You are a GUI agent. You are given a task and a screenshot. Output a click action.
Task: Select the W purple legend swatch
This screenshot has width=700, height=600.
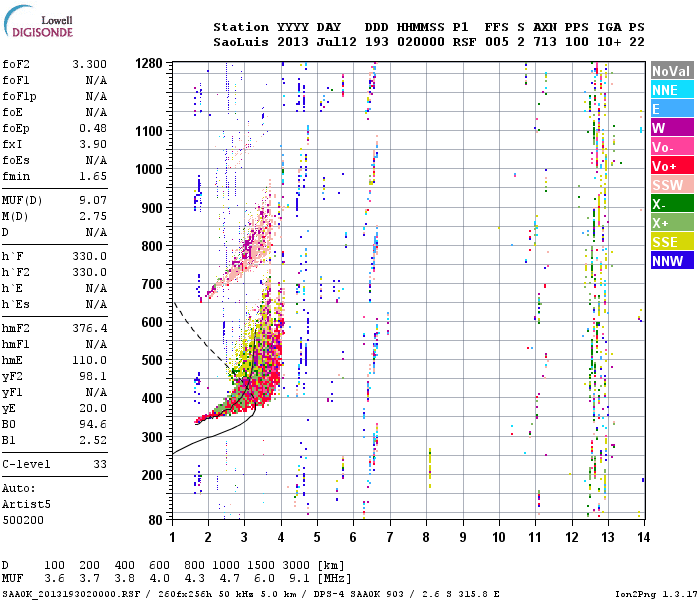672,128
